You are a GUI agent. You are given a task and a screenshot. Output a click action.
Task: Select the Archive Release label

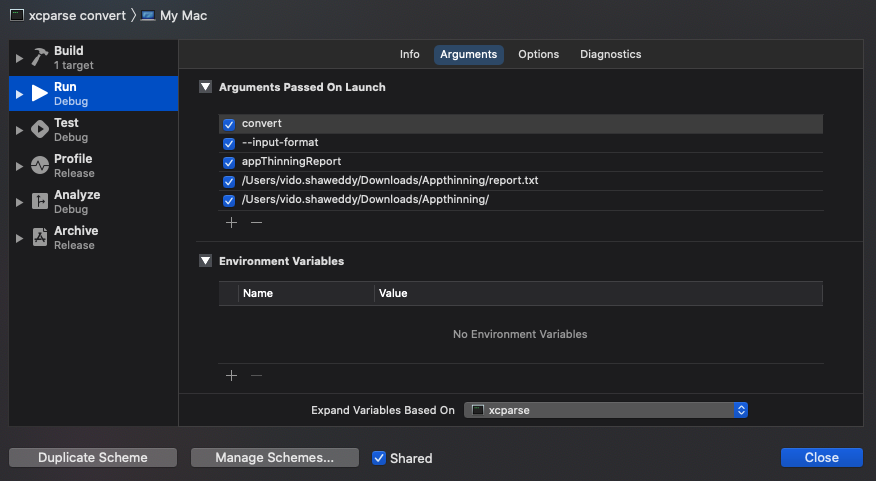click(76, 237)
